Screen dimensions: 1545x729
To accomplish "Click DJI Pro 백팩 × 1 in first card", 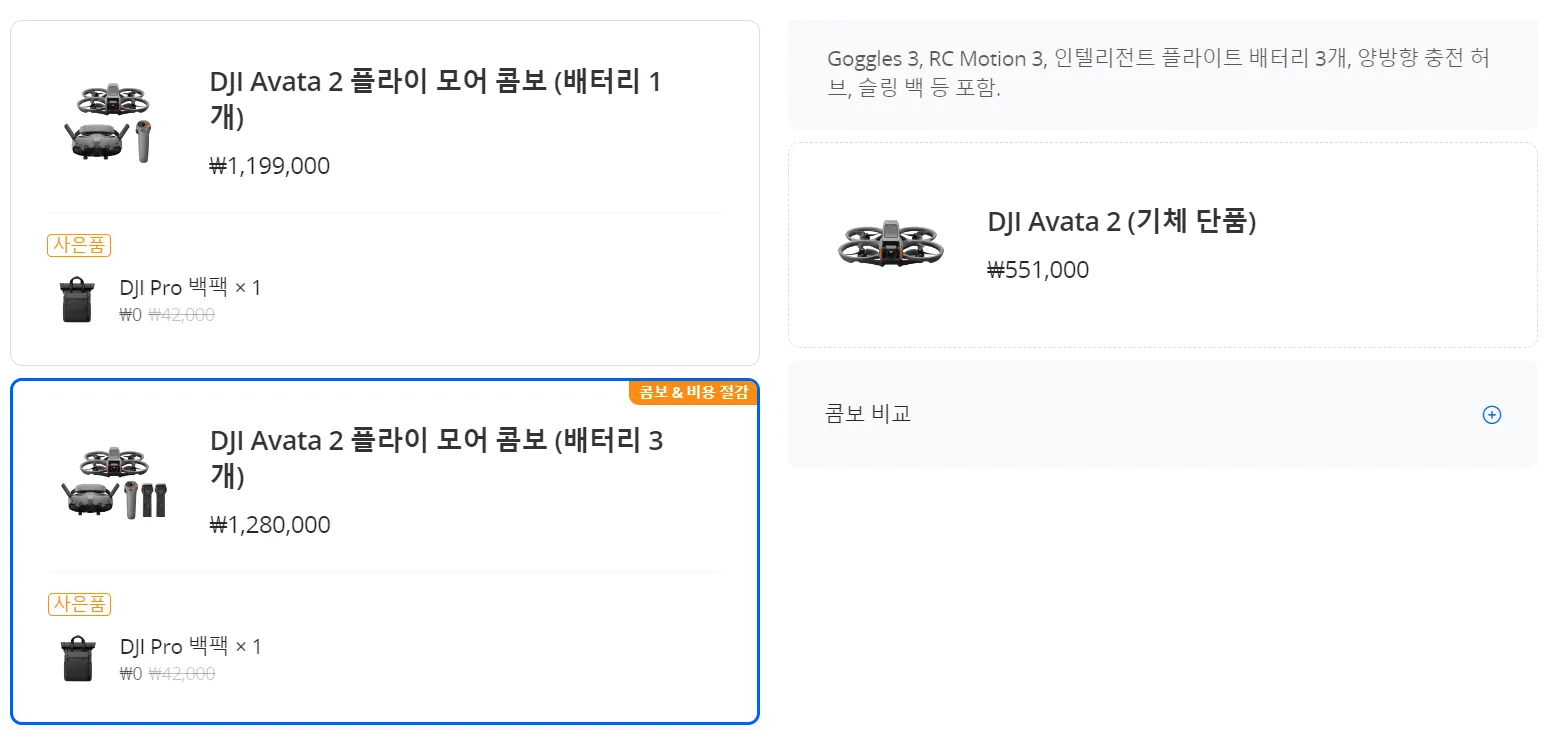I will (190, 288).
